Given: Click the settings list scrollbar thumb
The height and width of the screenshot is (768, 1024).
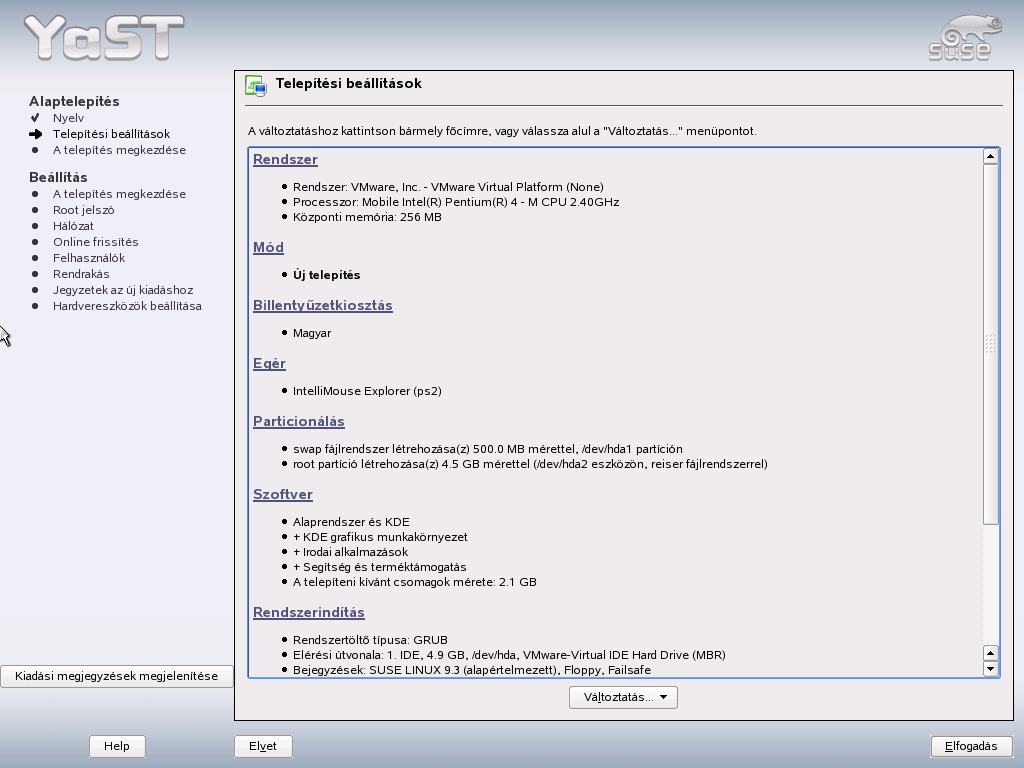Looking at the screenshot, I should point(991,344).
